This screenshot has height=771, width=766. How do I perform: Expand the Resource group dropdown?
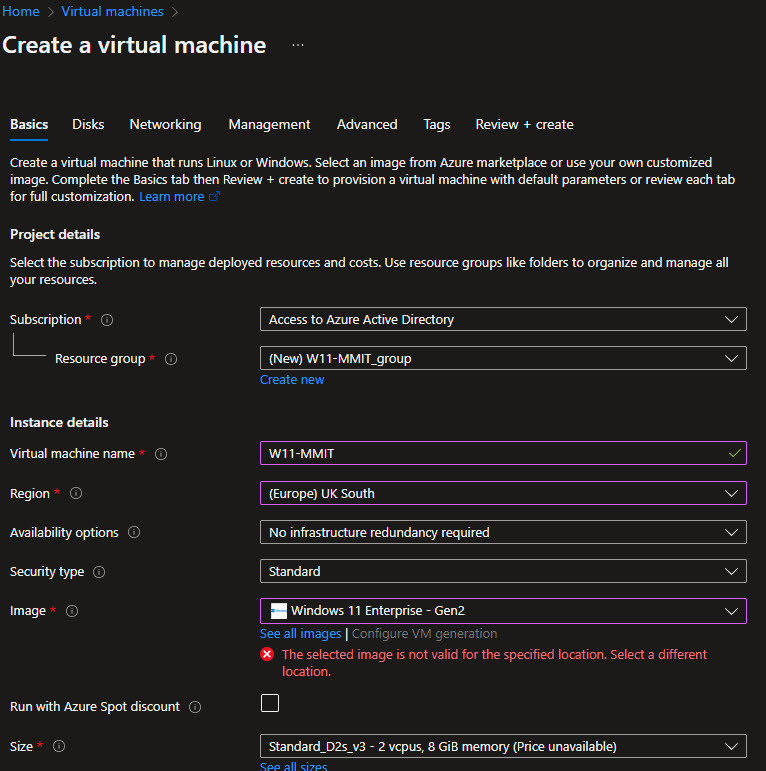click(503, 358)
